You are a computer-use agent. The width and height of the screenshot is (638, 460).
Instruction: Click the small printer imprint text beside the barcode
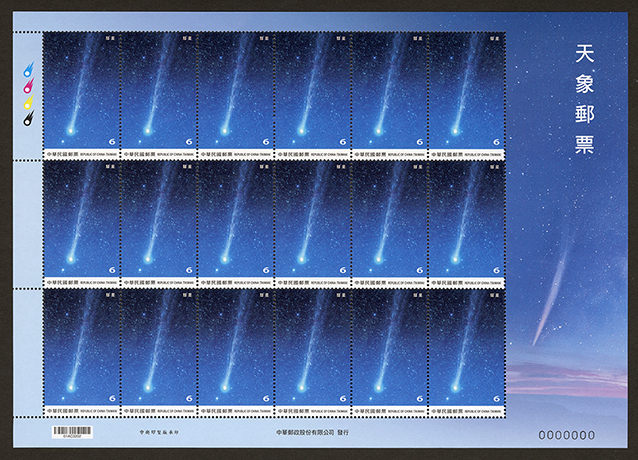[159, 432]
